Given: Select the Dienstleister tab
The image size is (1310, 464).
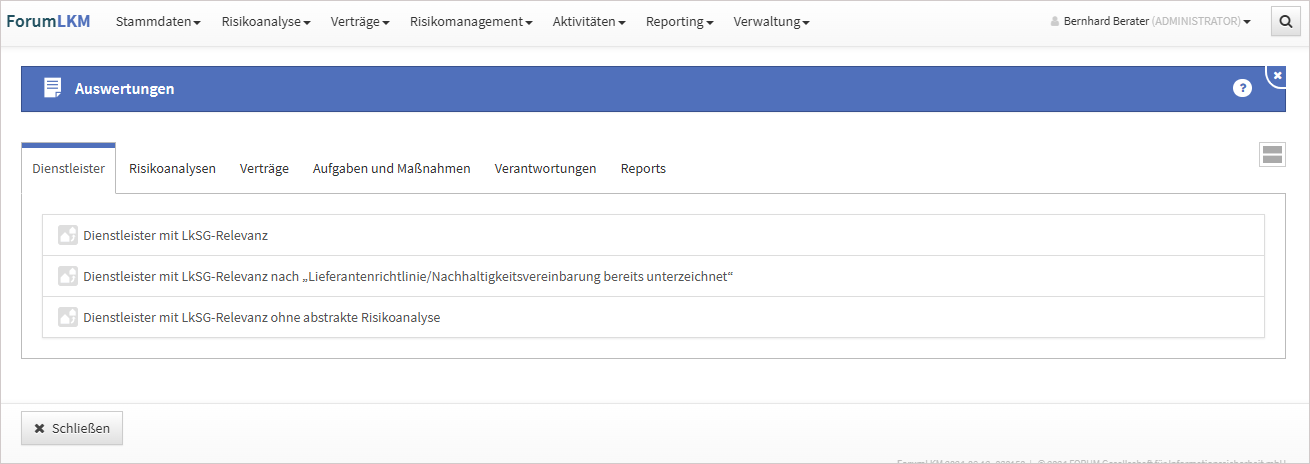Looking at the screenshot, I should pyautogui.click(x=69, y=168).
